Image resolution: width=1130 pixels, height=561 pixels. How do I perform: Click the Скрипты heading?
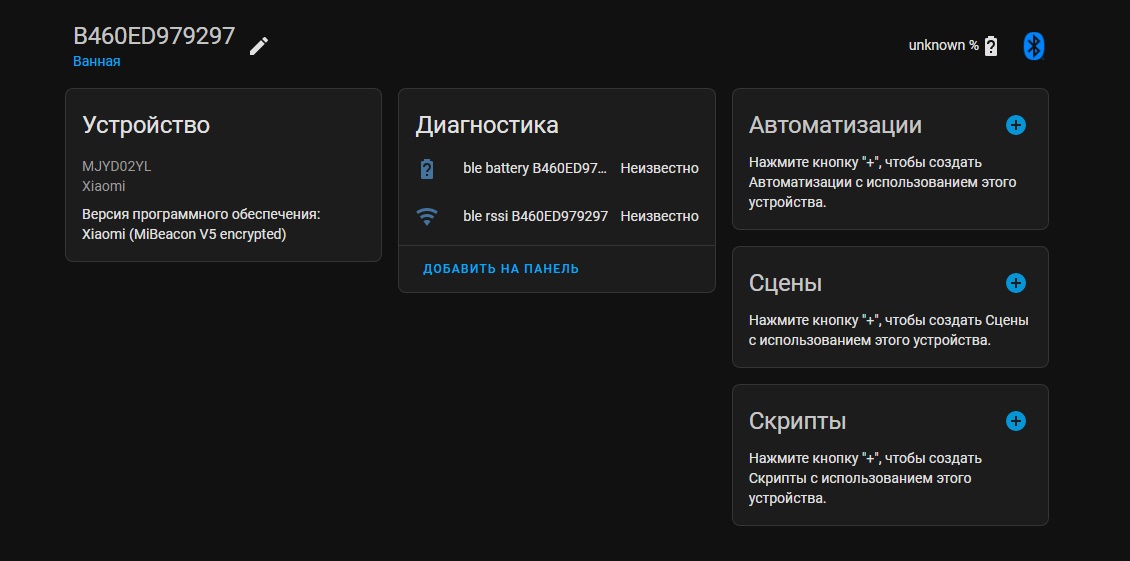click(x=798, y=421)
